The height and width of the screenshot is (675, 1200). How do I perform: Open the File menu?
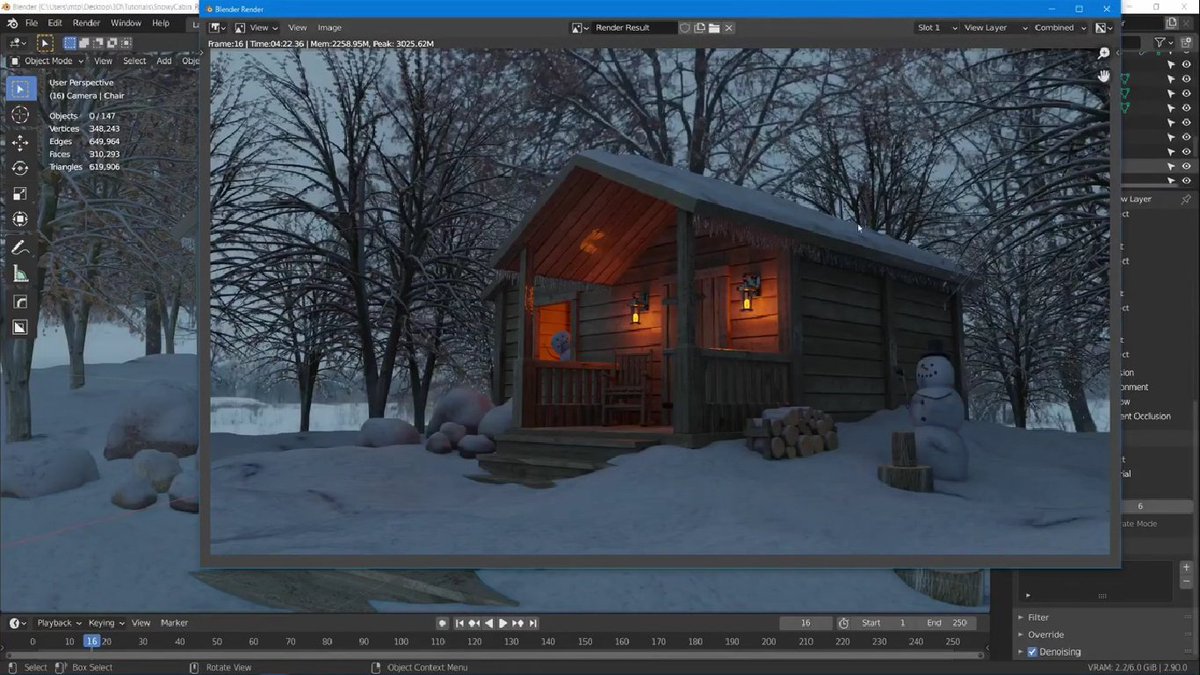(x=31, y=22)
